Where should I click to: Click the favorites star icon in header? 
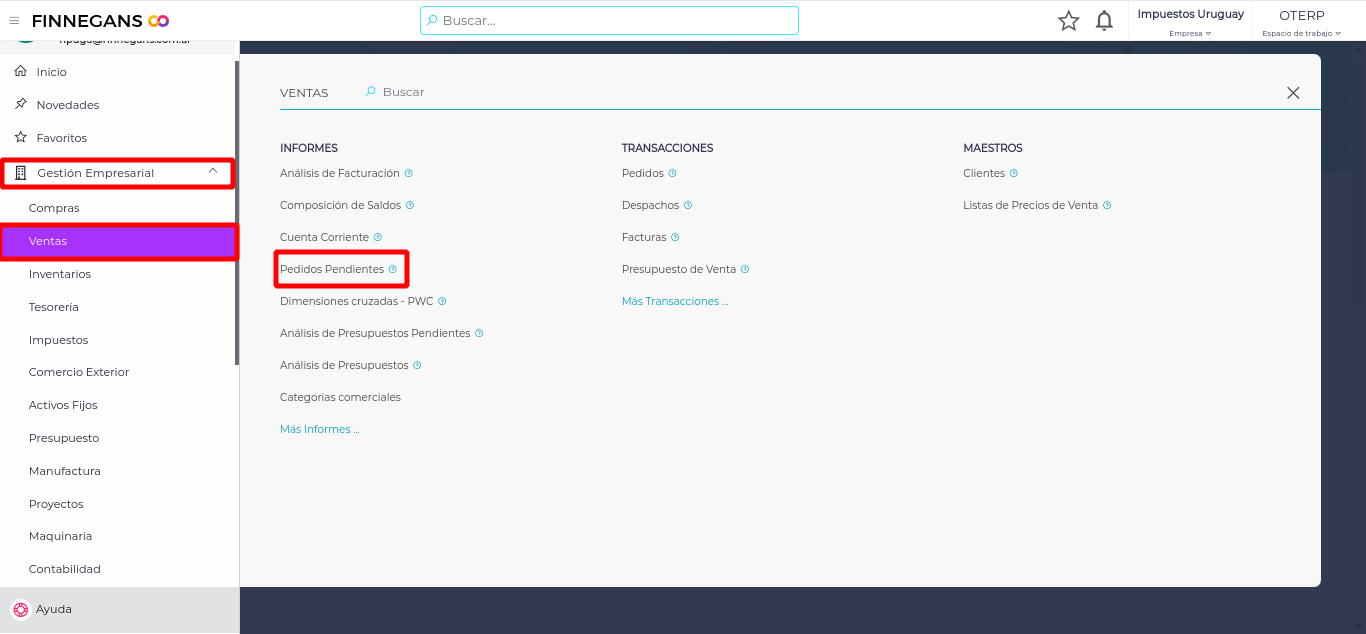click(x=1069, y=20)
